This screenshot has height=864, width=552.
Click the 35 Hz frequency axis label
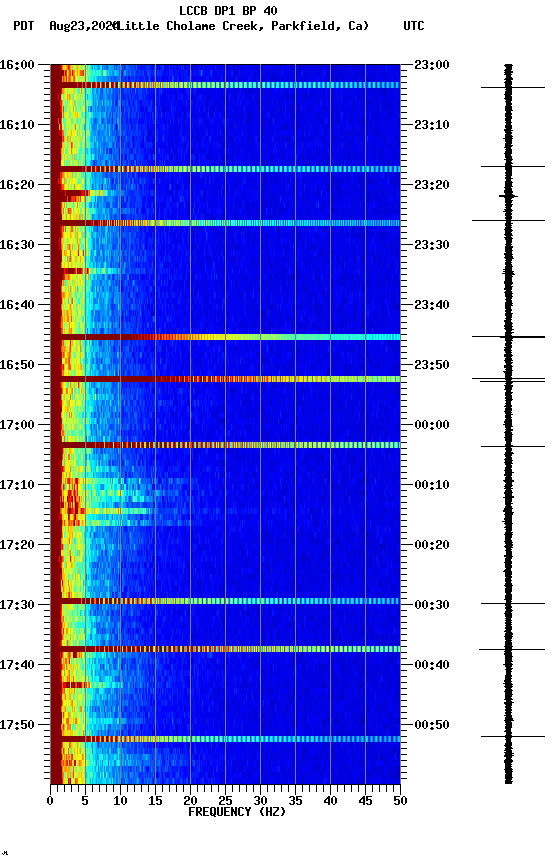click(x=295, y=801)
